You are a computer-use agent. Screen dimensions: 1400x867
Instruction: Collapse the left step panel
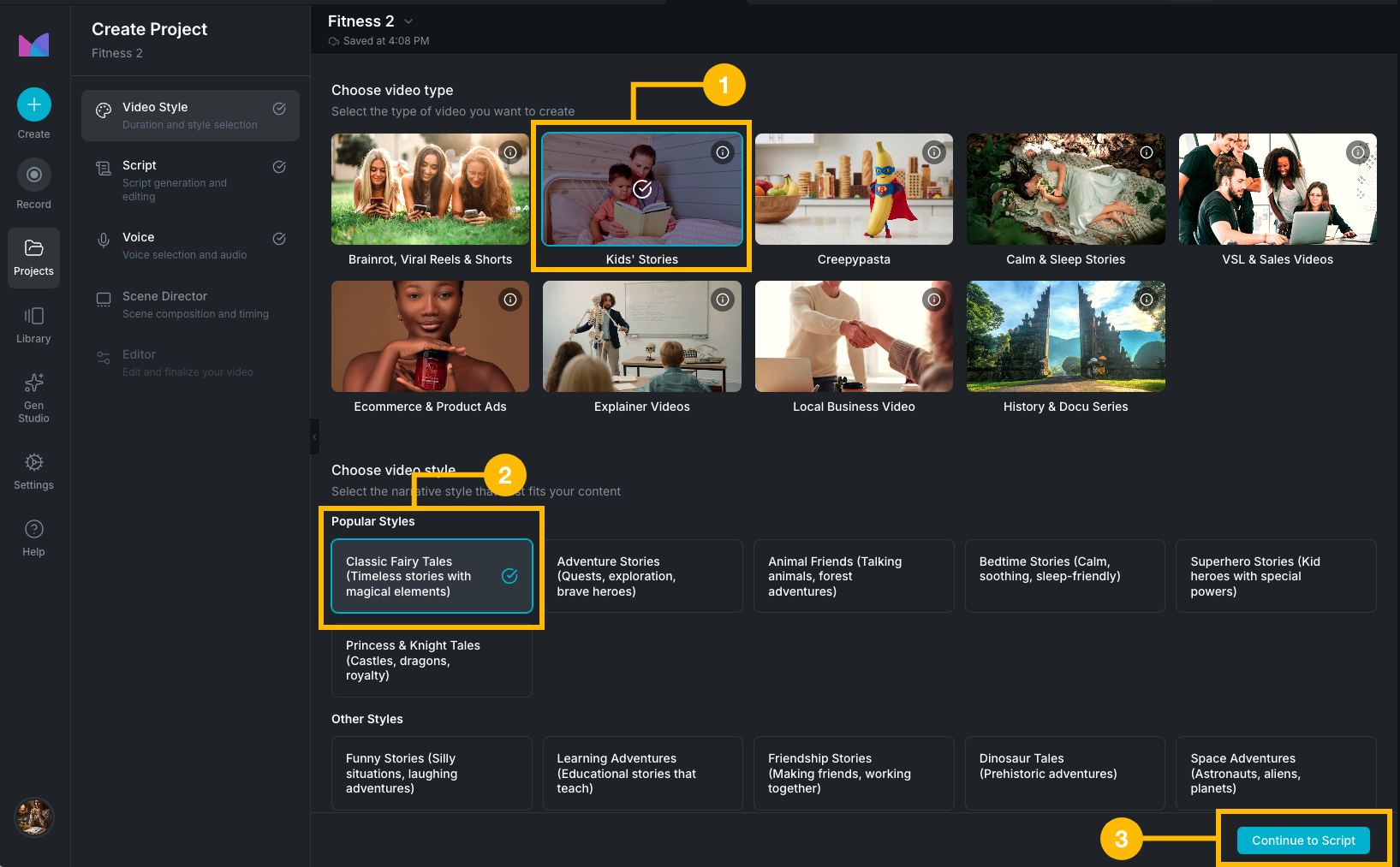pos(314,436)
